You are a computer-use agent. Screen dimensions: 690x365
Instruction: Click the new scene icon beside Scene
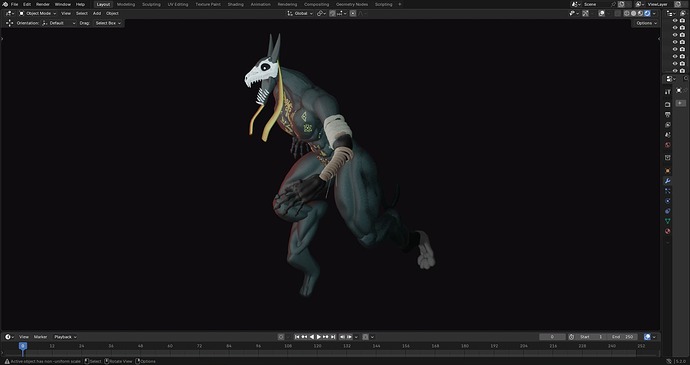[621, 4]
